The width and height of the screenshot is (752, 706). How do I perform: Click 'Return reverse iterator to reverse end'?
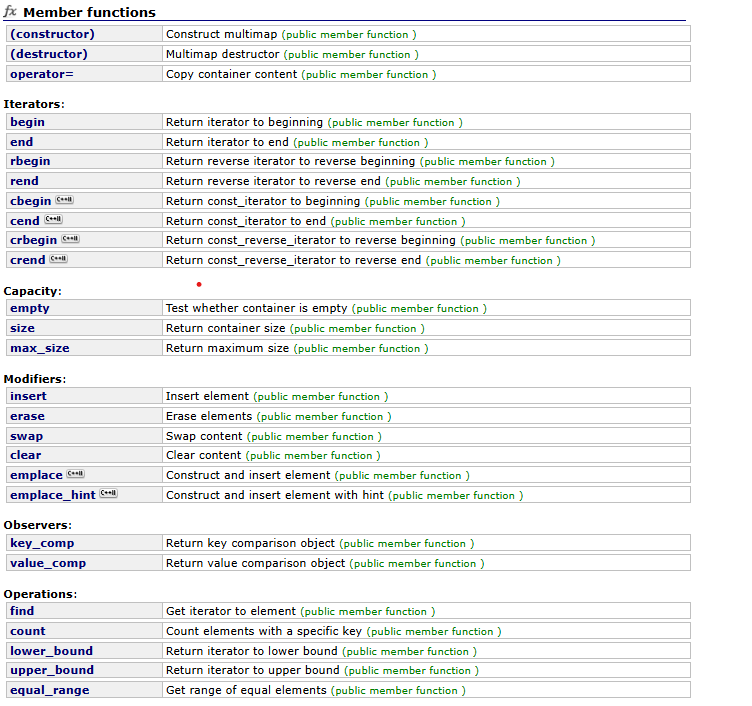[x=273, y=181]
